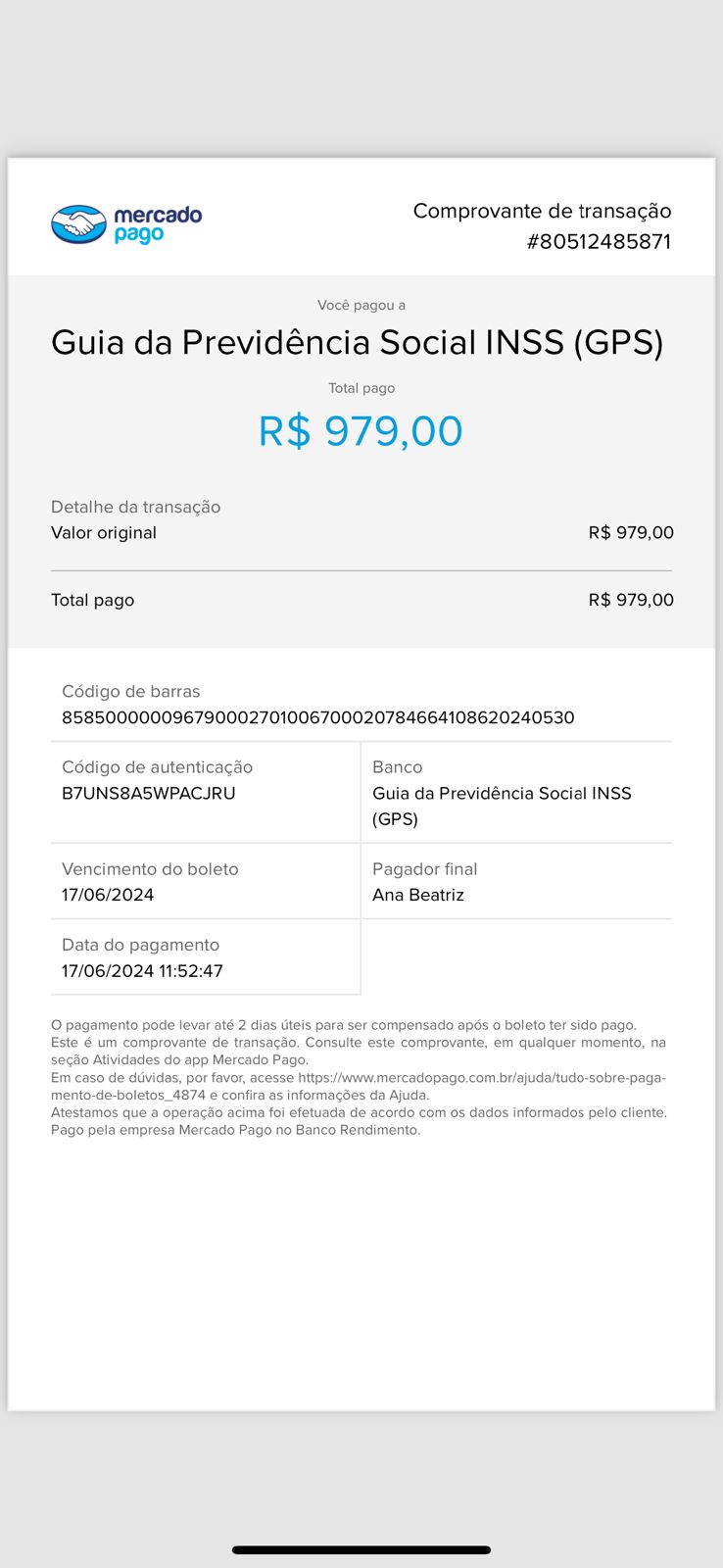Viewport: 723px width, 1568px height.
Task: Open the mercadopago.com.br help link
Action: pos(480,1078)
